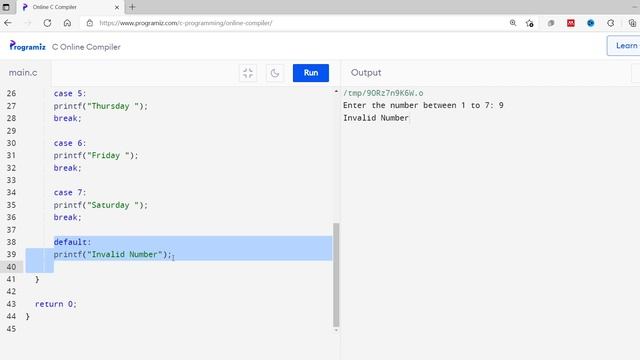
Task: Select the Online C Compiler browser tab
Action: point(70,7)
